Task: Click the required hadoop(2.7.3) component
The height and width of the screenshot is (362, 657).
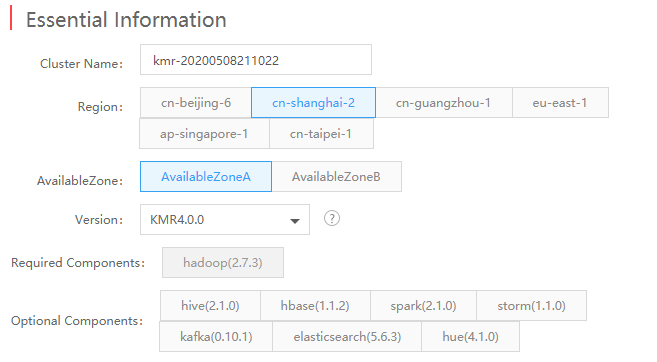Action: 223,263
